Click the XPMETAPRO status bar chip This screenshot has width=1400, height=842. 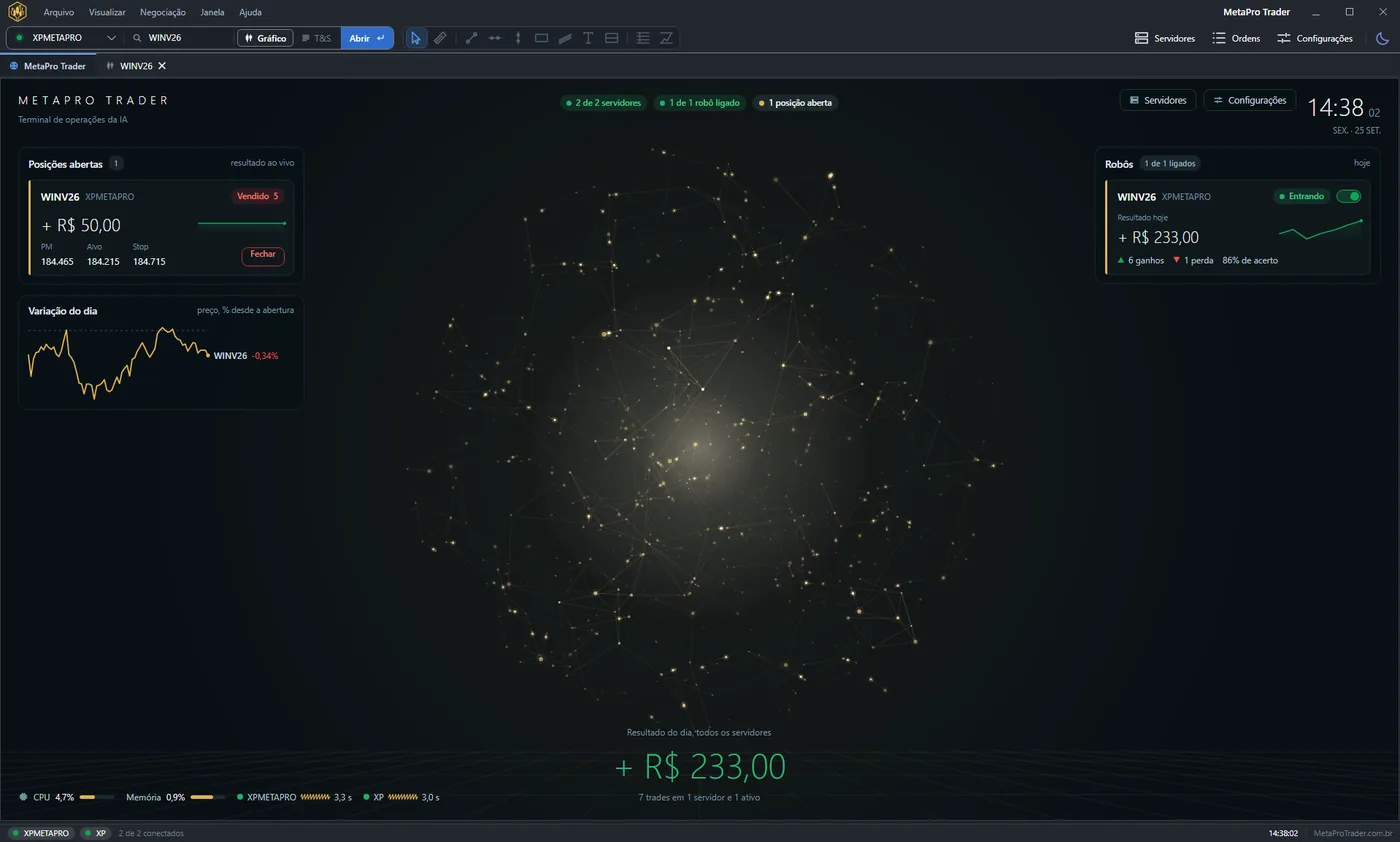(41, 833)
